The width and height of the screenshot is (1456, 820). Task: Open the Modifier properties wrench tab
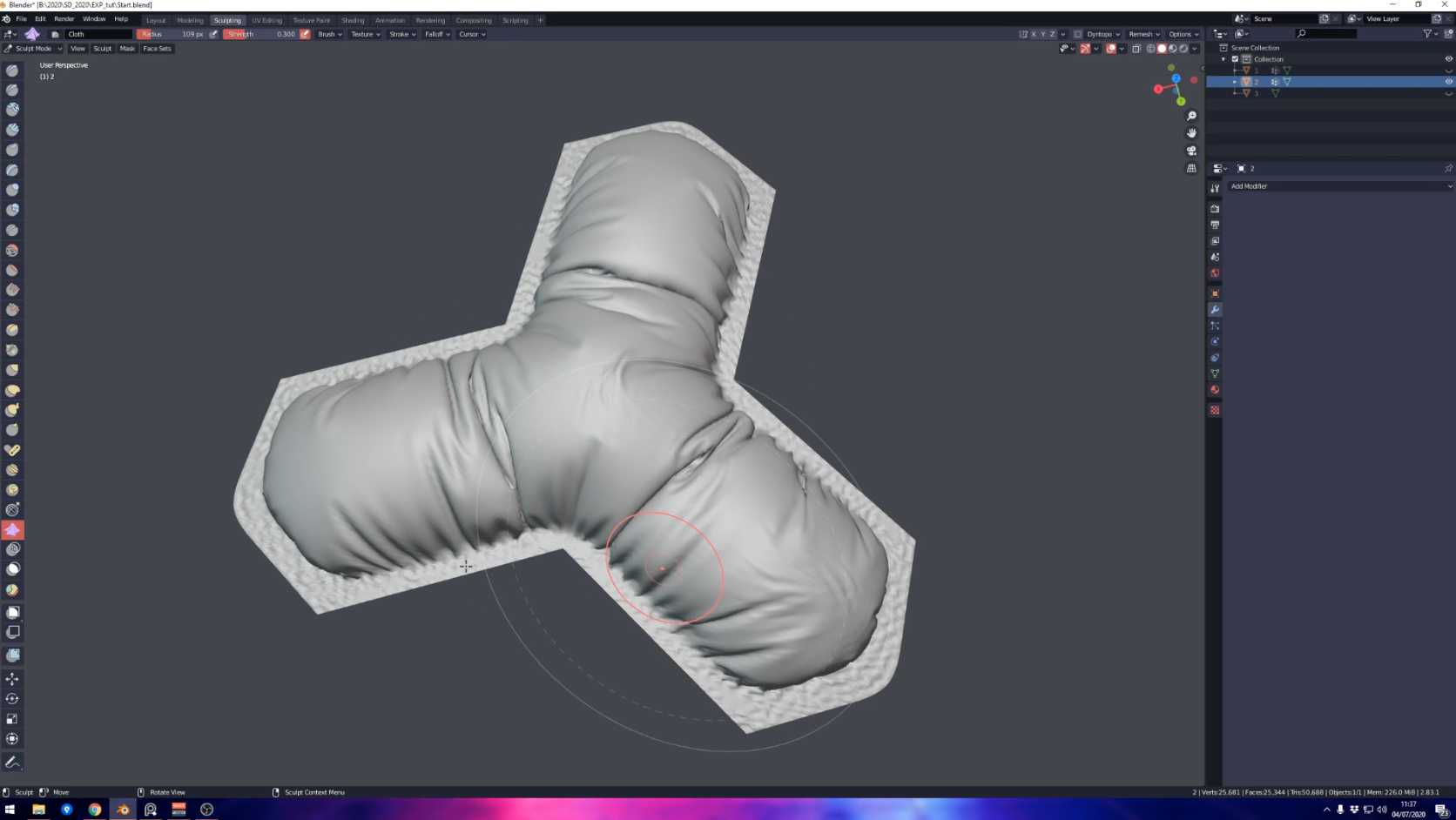point(1215,310)
